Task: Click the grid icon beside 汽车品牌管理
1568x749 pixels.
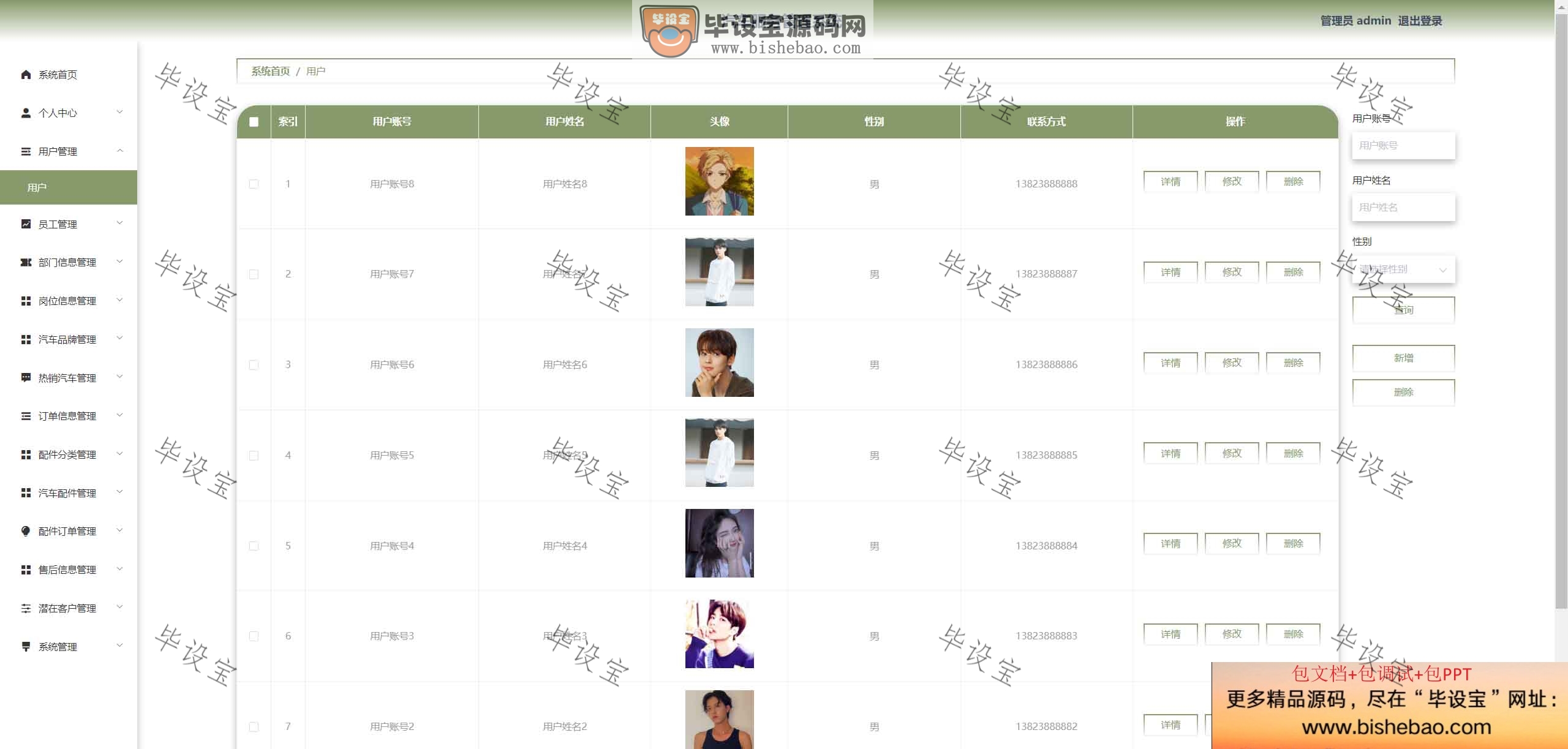Action: point(26,339)
